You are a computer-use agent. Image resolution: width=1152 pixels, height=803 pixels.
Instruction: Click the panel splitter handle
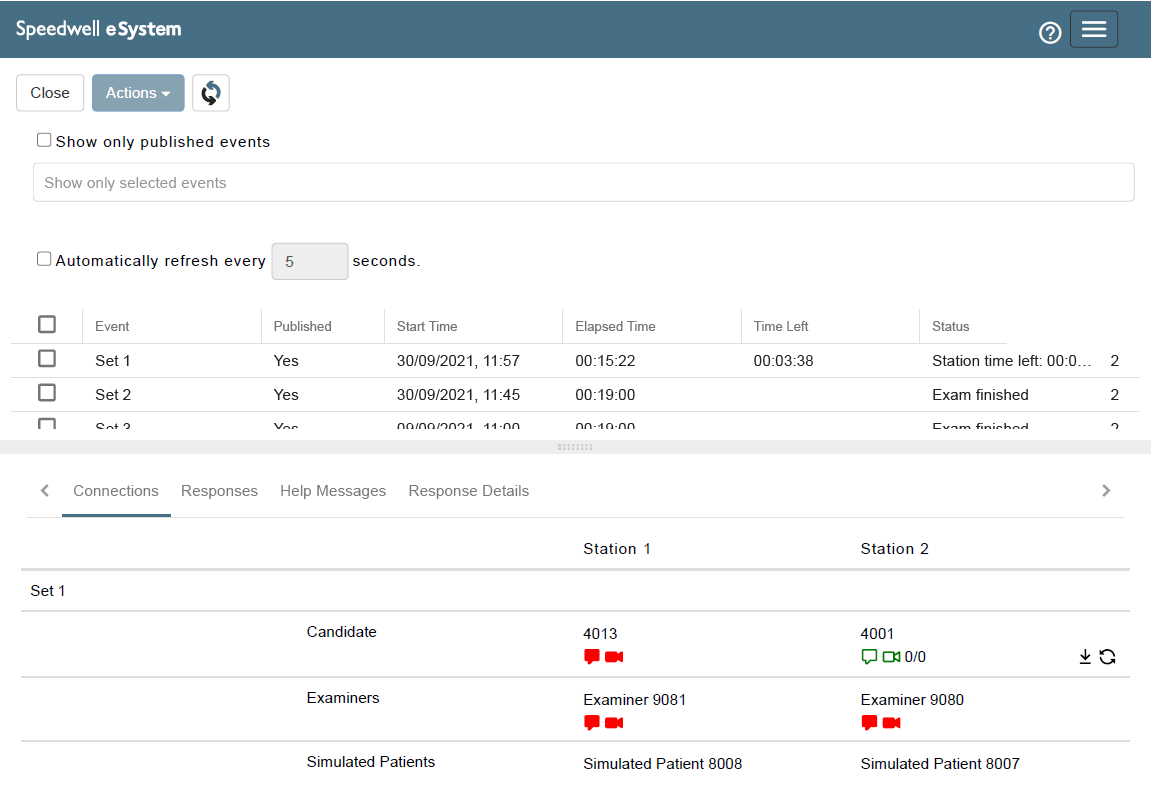(575, 447)
